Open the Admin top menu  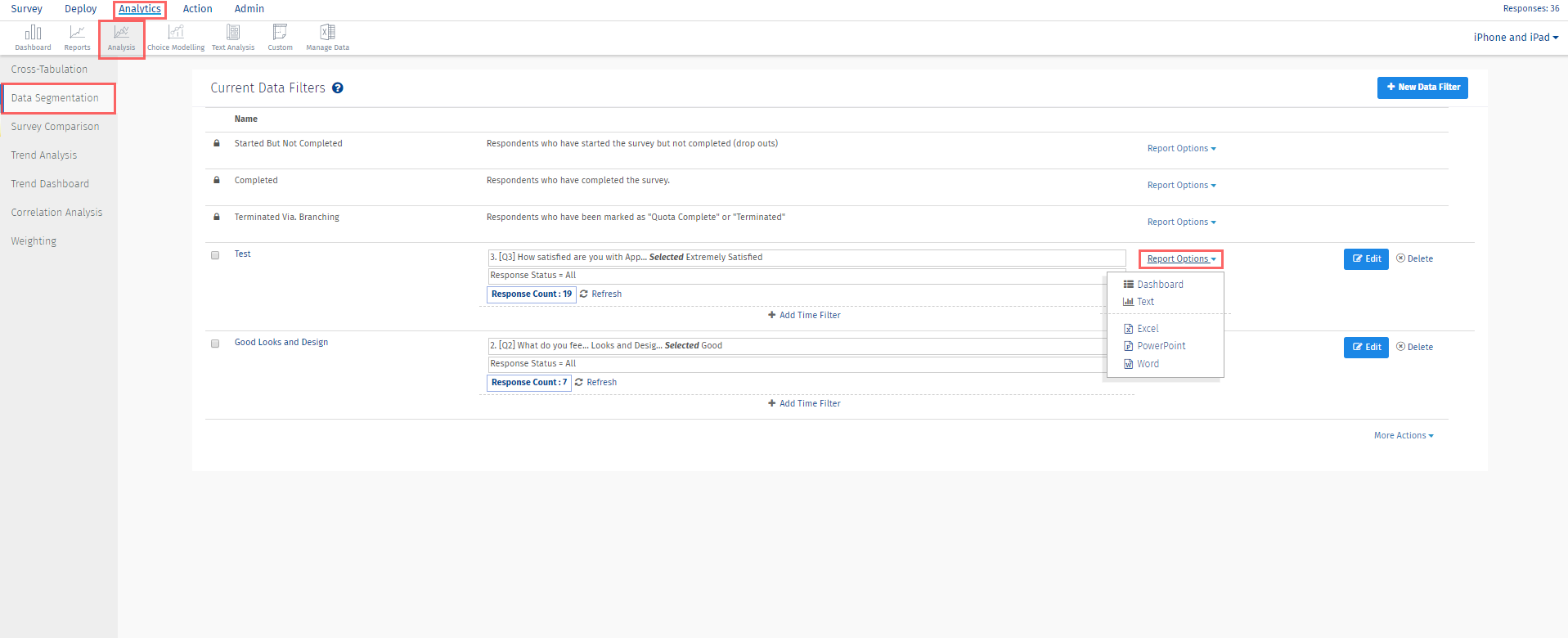[x=249, y=9]
